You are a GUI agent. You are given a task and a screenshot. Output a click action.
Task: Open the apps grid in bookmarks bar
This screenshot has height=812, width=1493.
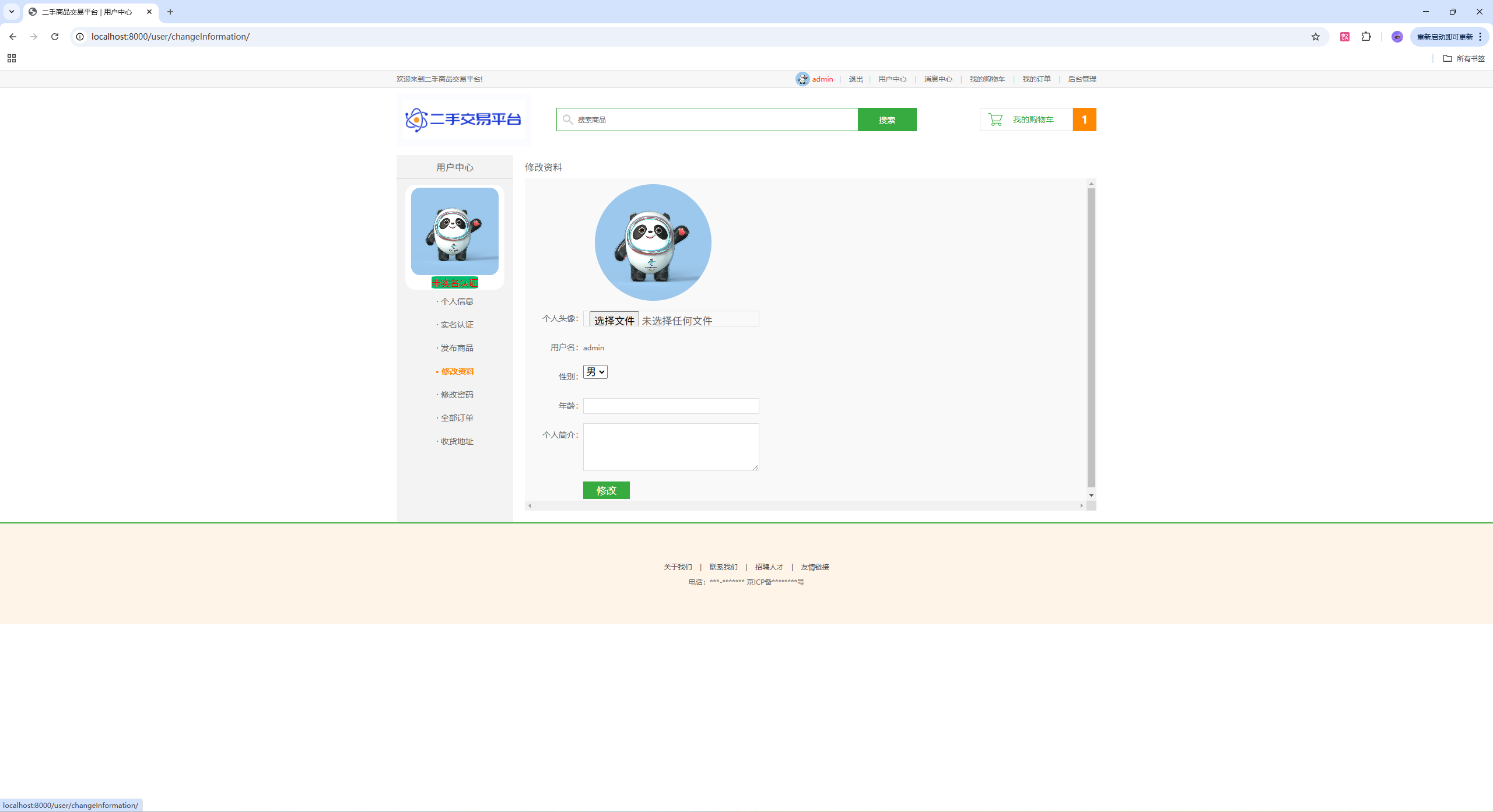click(x=12, y=58)
